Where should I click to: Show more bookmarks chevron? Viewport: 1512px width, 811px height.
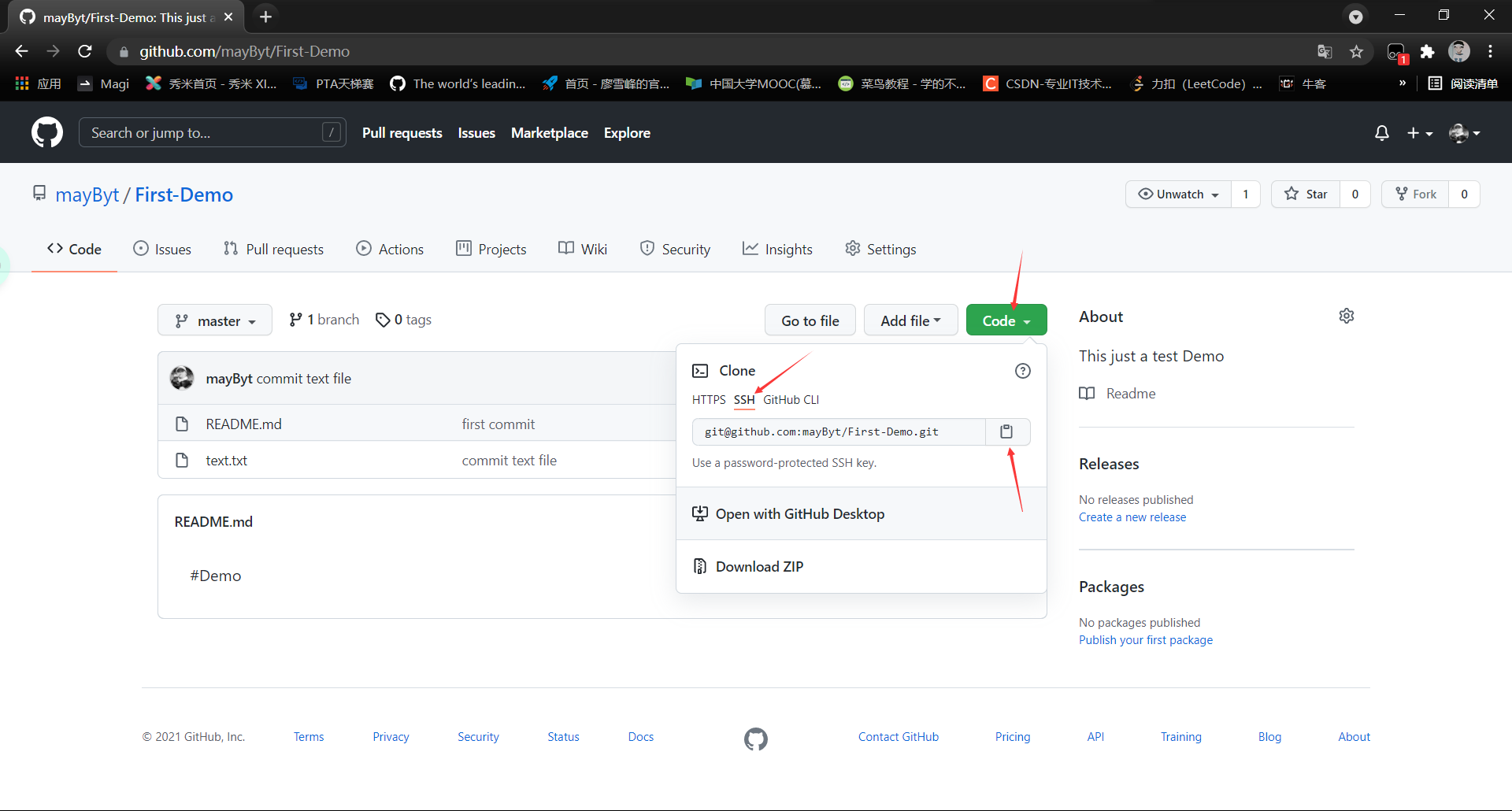point(1403,83)
